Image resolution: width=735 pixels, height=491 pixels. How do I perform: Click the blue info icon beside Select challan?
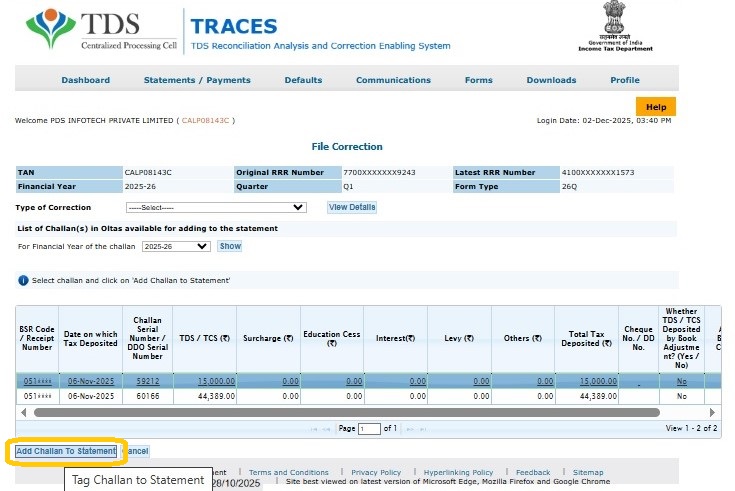[23, 280]
